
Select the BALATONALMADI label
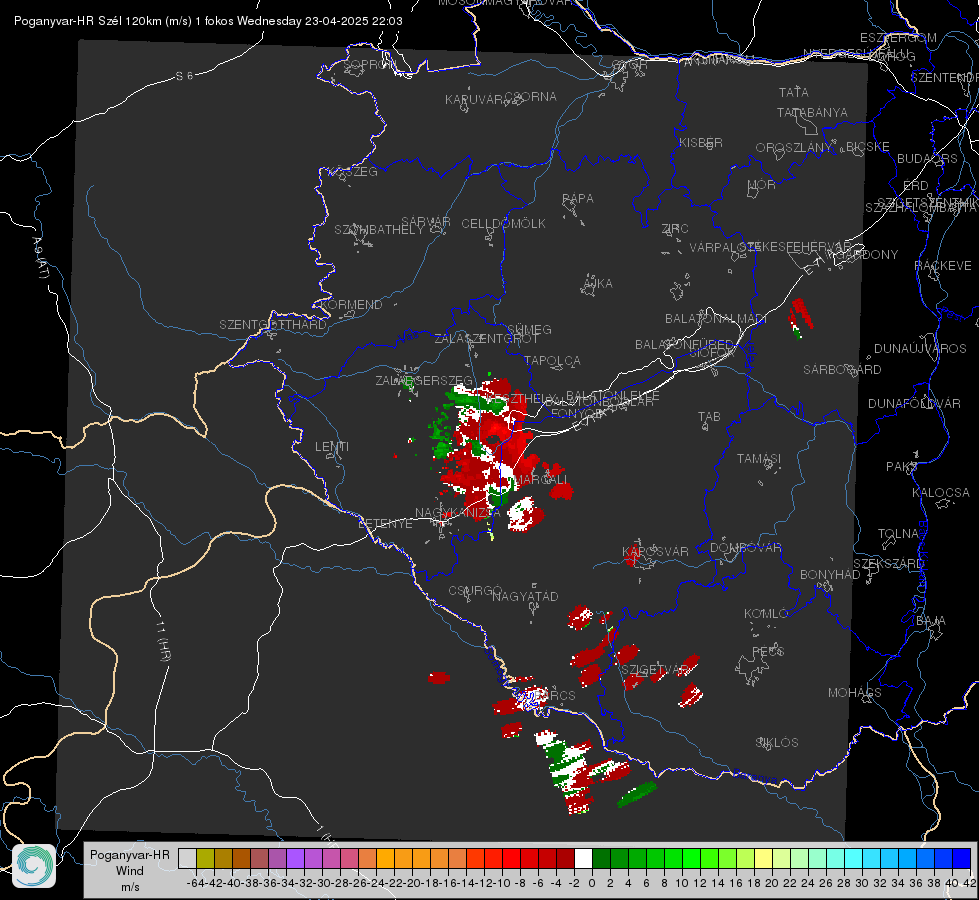pos(716,319)
